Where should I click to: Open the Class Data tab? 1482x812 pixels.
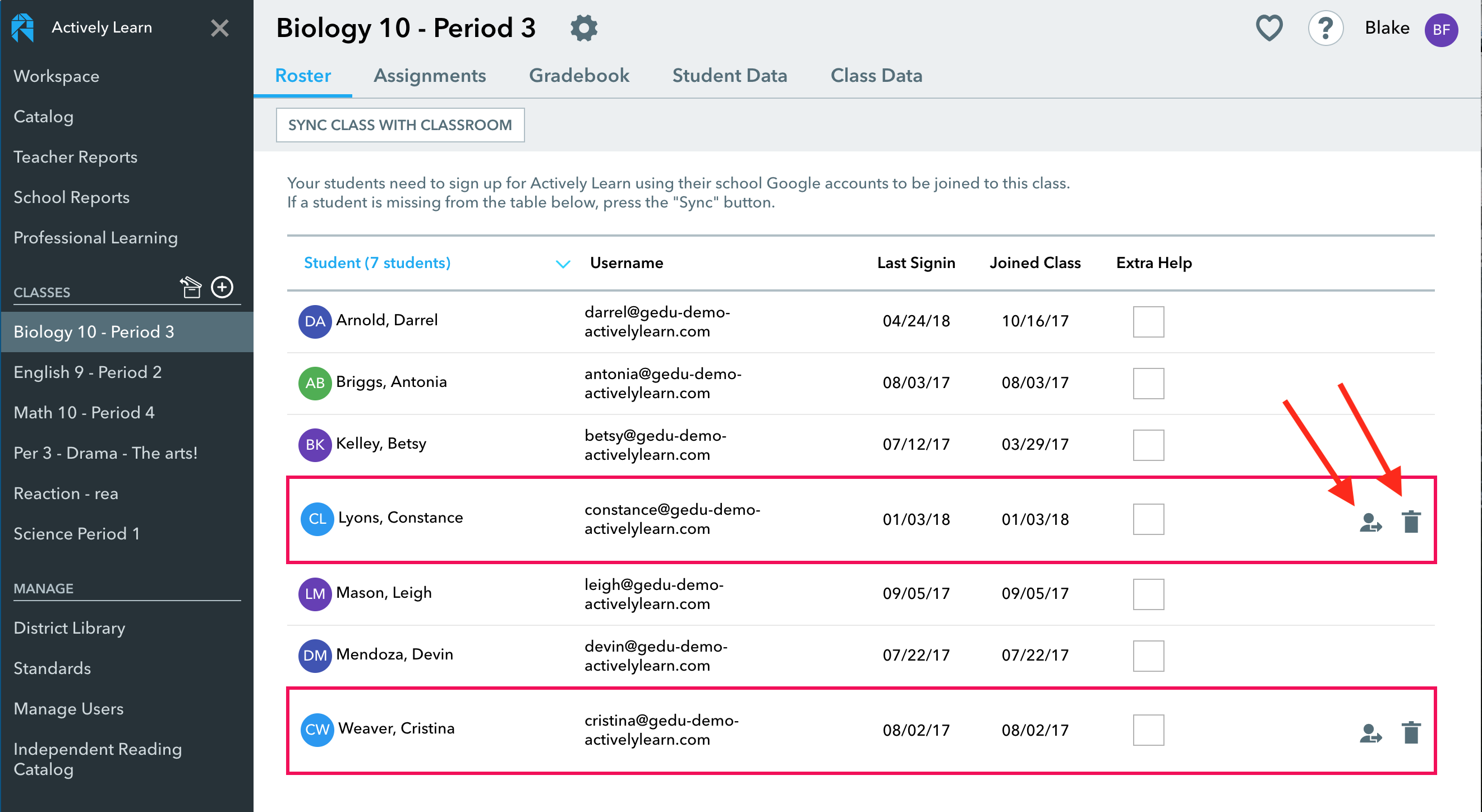point(876,75)
